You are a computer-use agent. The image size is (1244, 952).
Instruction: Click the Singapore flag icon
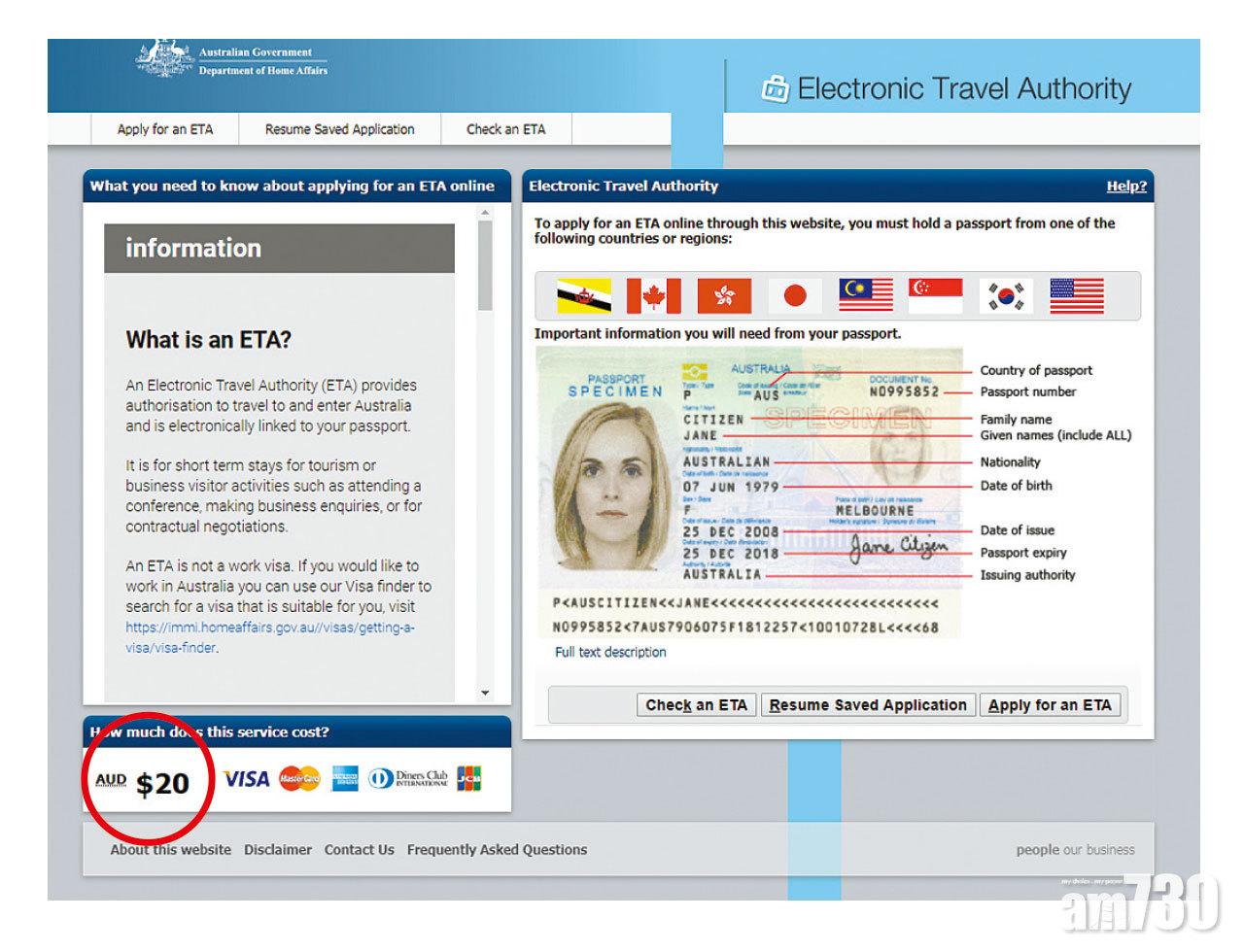pos(935,296)
